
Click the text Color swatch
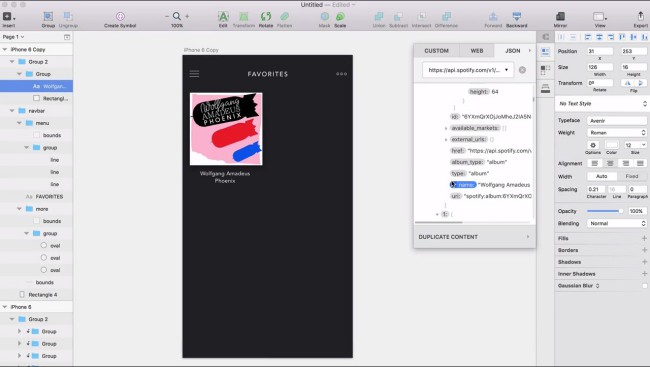pos(611,145)
